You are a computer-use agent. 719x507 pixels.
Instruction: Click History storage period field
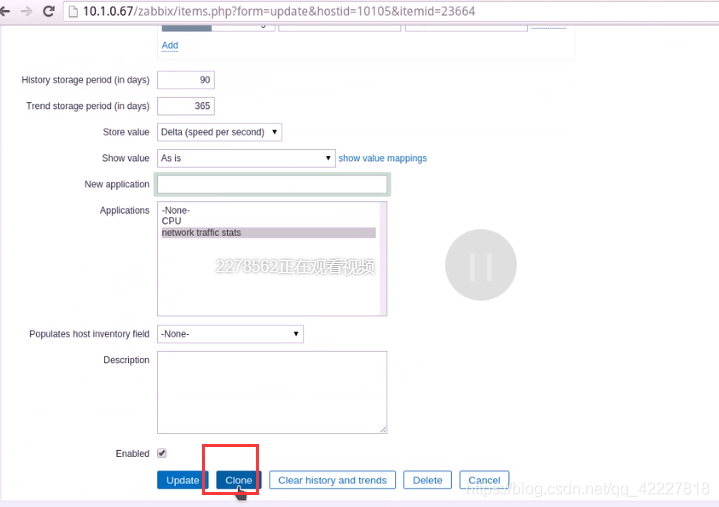pos(186,80)
